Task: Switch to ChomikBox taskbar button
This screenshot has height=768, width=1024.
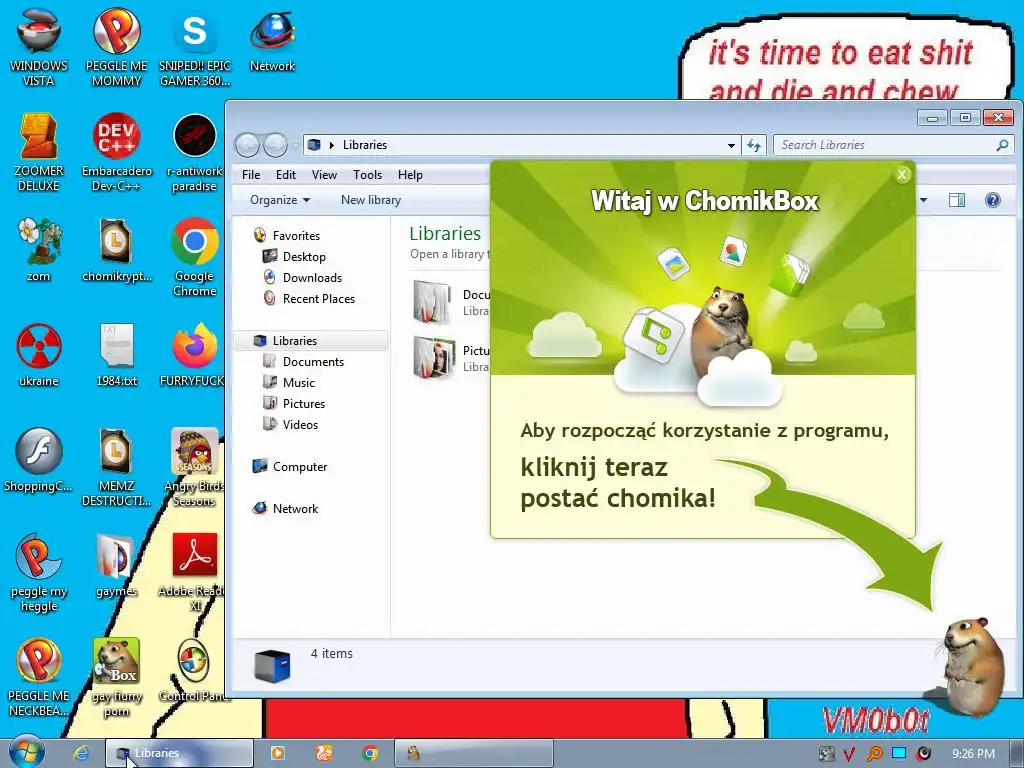Action: (x=474, y=753)
